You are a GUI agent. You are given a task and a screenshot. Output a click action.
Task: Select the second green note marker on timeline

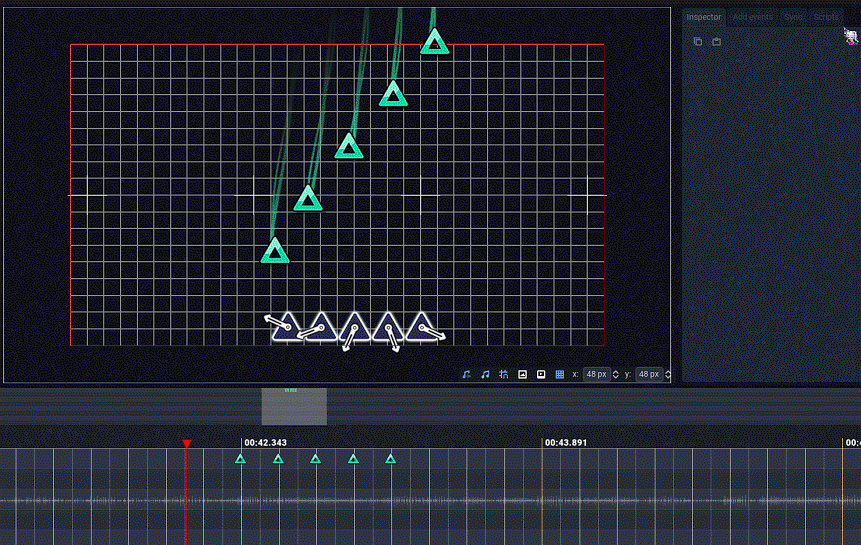278,459
